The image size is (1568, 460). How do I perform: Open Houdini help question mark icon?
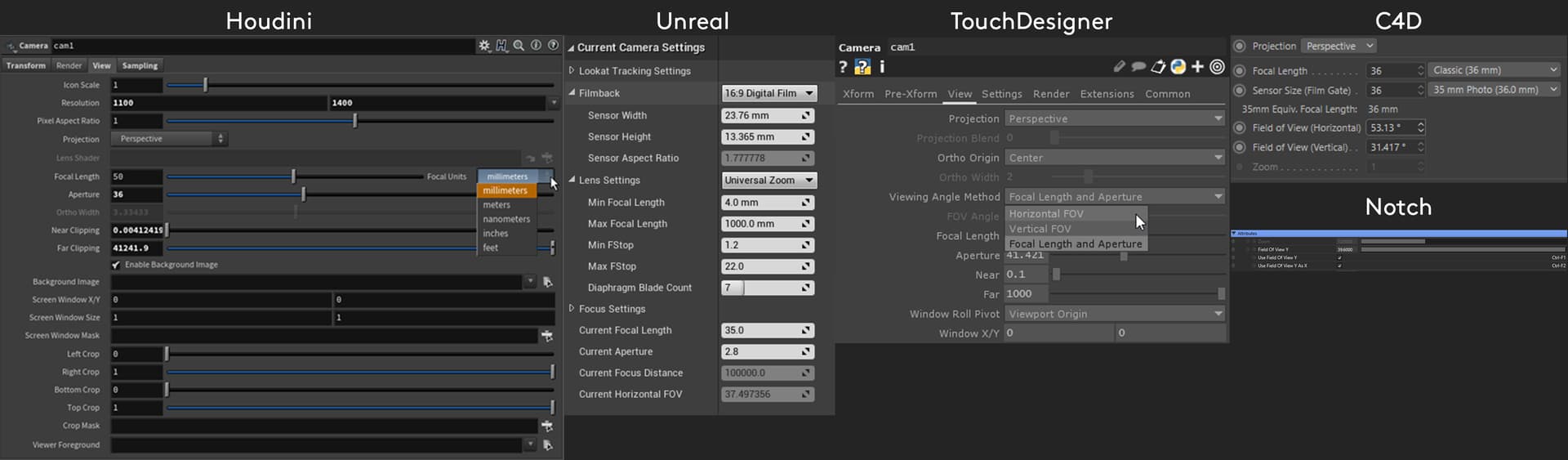point(553,46)
